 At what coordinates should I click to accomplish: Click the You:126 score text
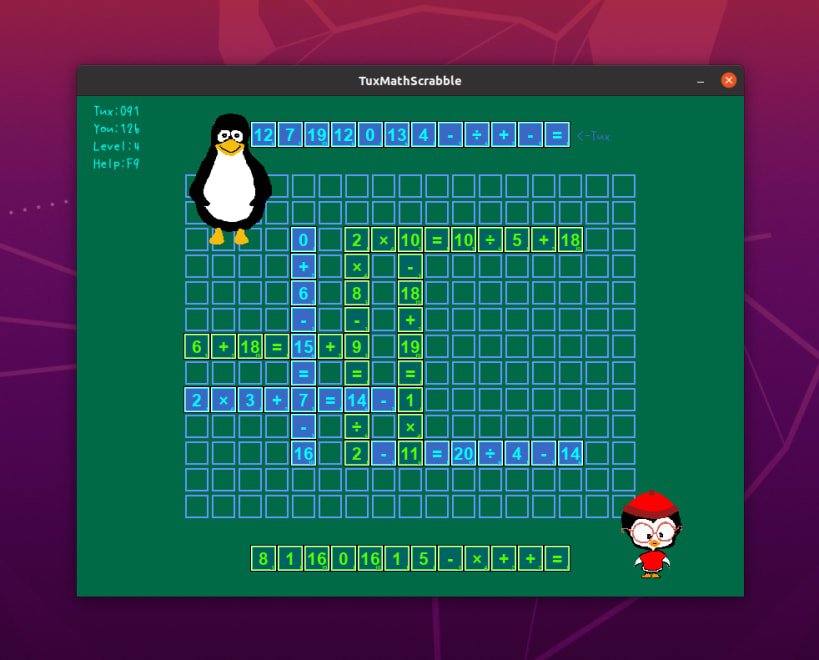point(116,128)
